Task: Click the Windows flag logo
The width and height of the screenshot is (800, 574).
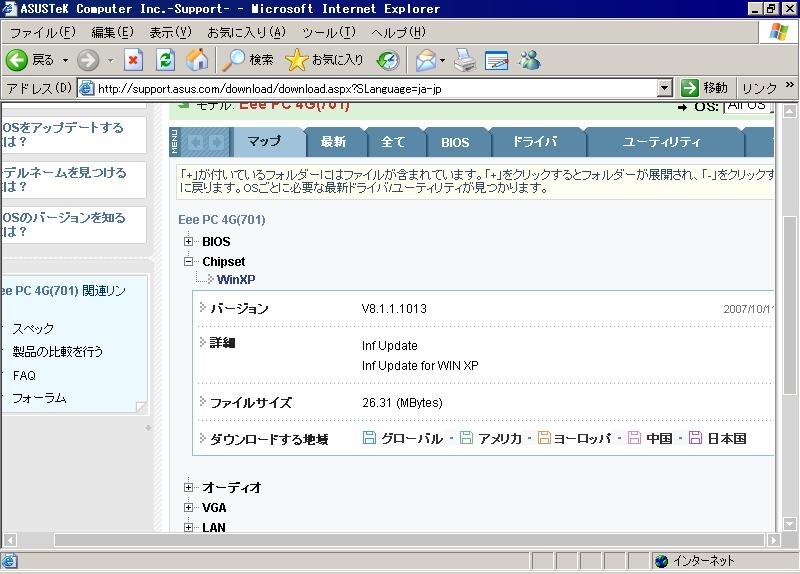Action: (779, 32)
